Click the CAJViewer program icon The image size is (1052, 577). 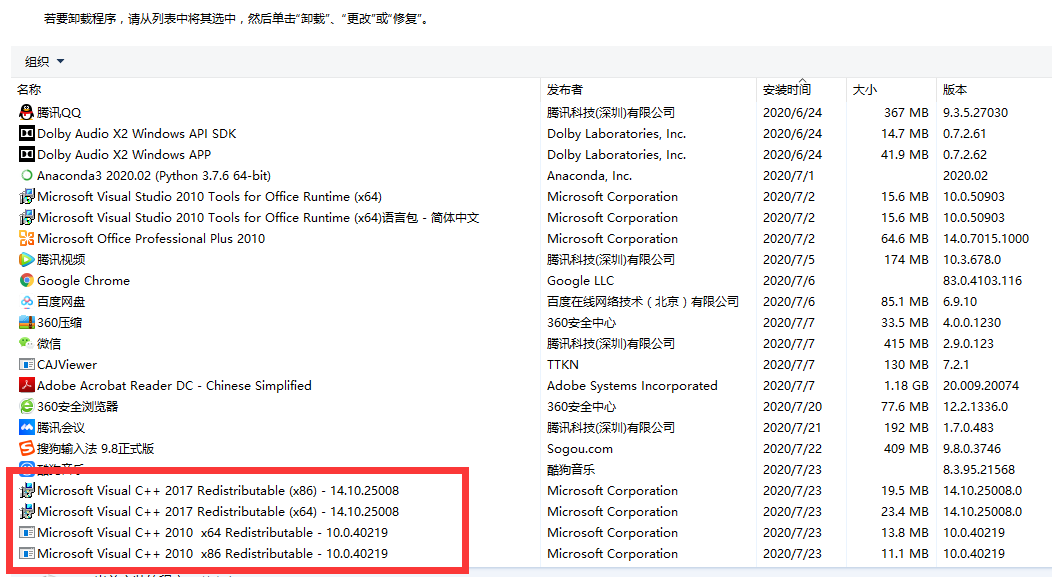27,364
